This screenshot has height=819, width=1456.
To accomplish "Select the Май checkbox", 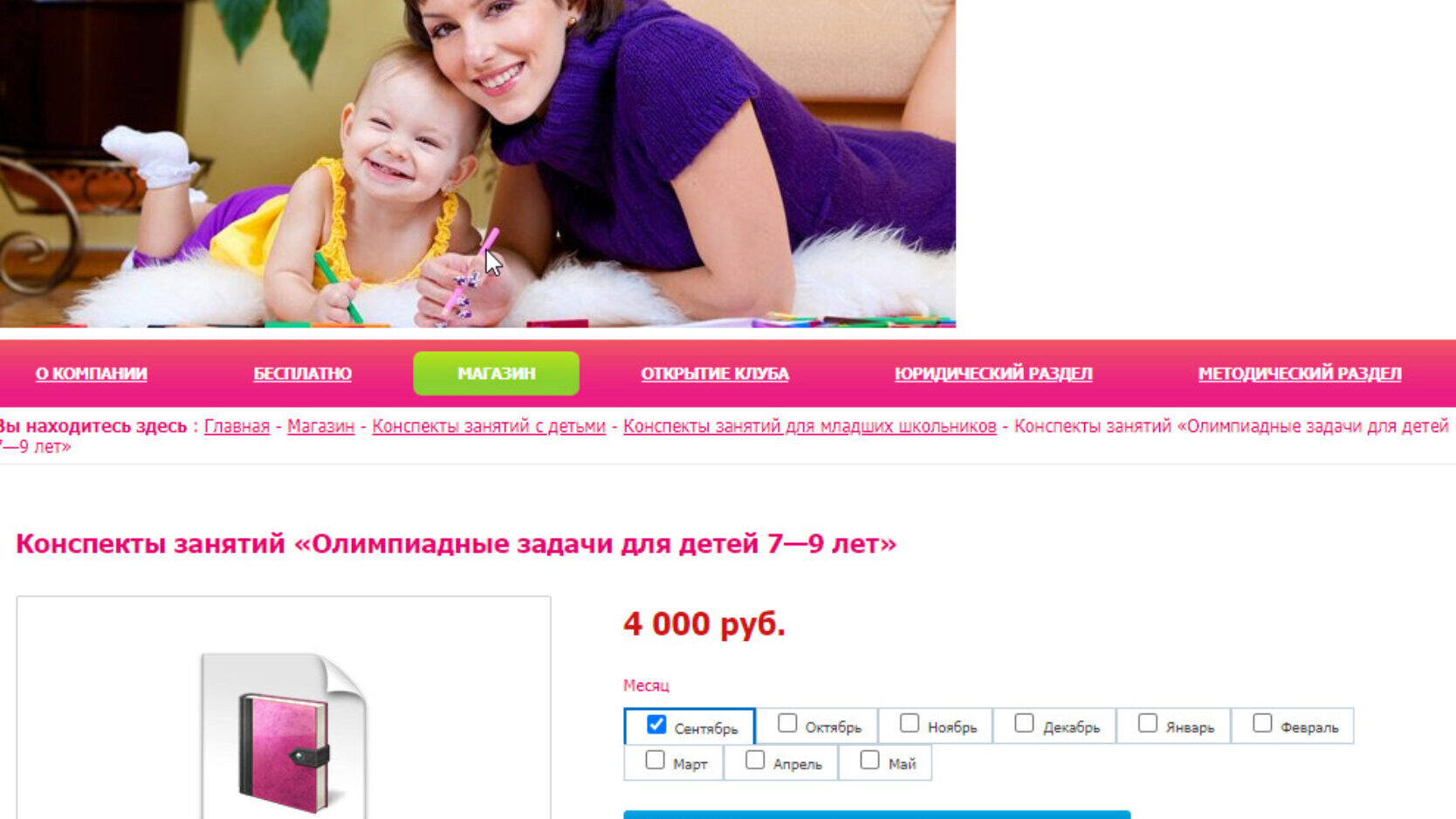I will point(870,760).
